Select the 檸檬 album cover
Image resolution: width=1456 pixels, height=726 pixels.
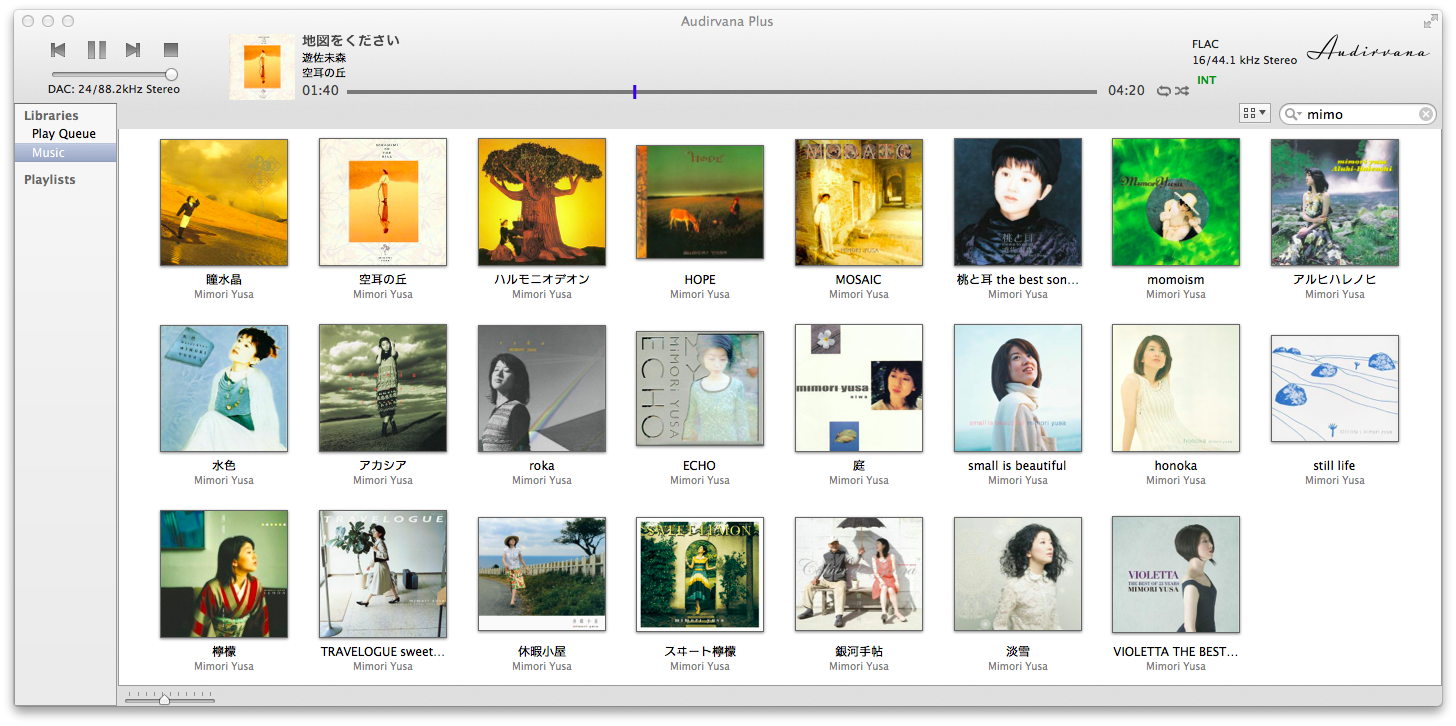[224, 574]
